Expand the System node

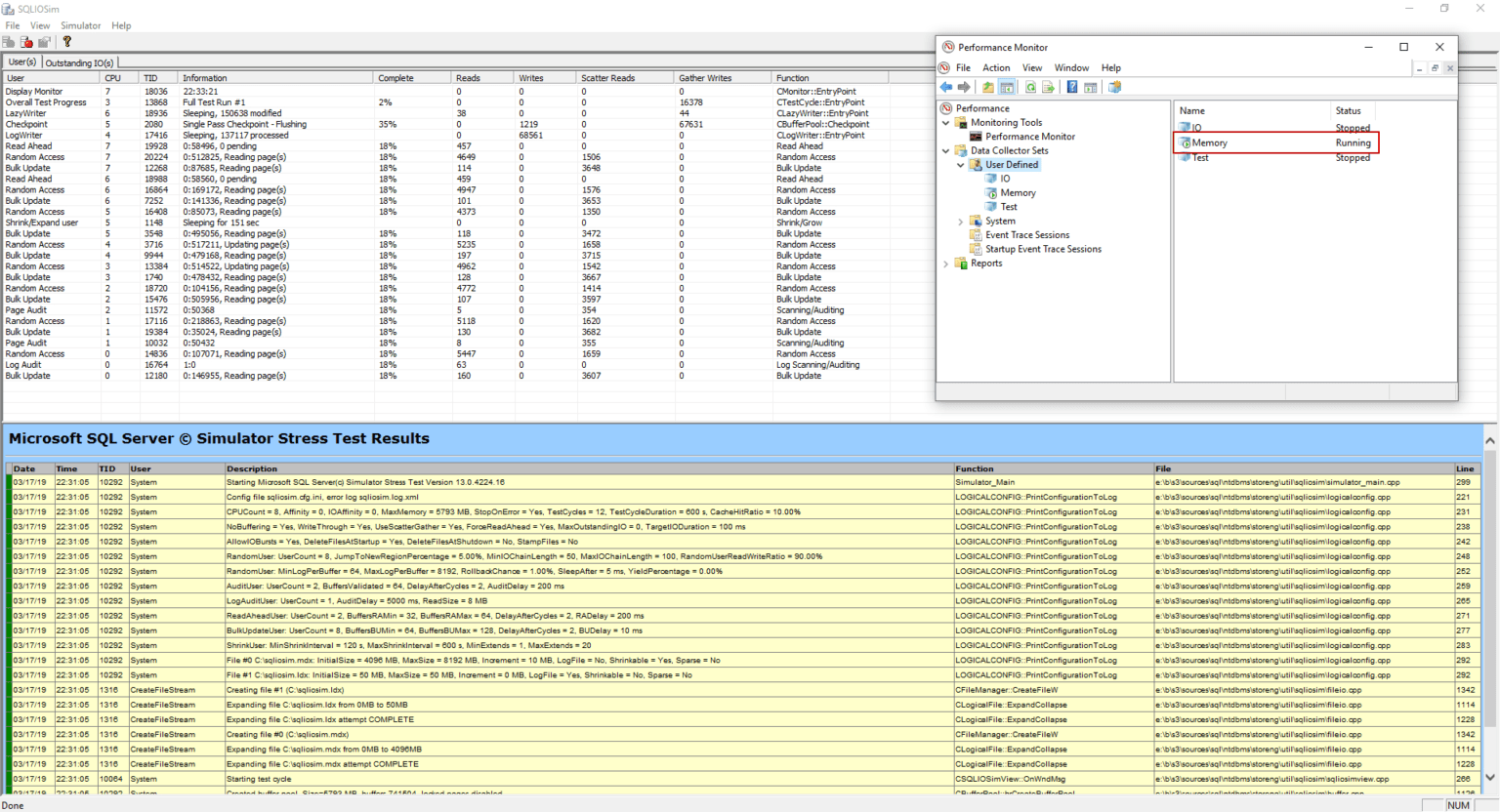(959, 221)
